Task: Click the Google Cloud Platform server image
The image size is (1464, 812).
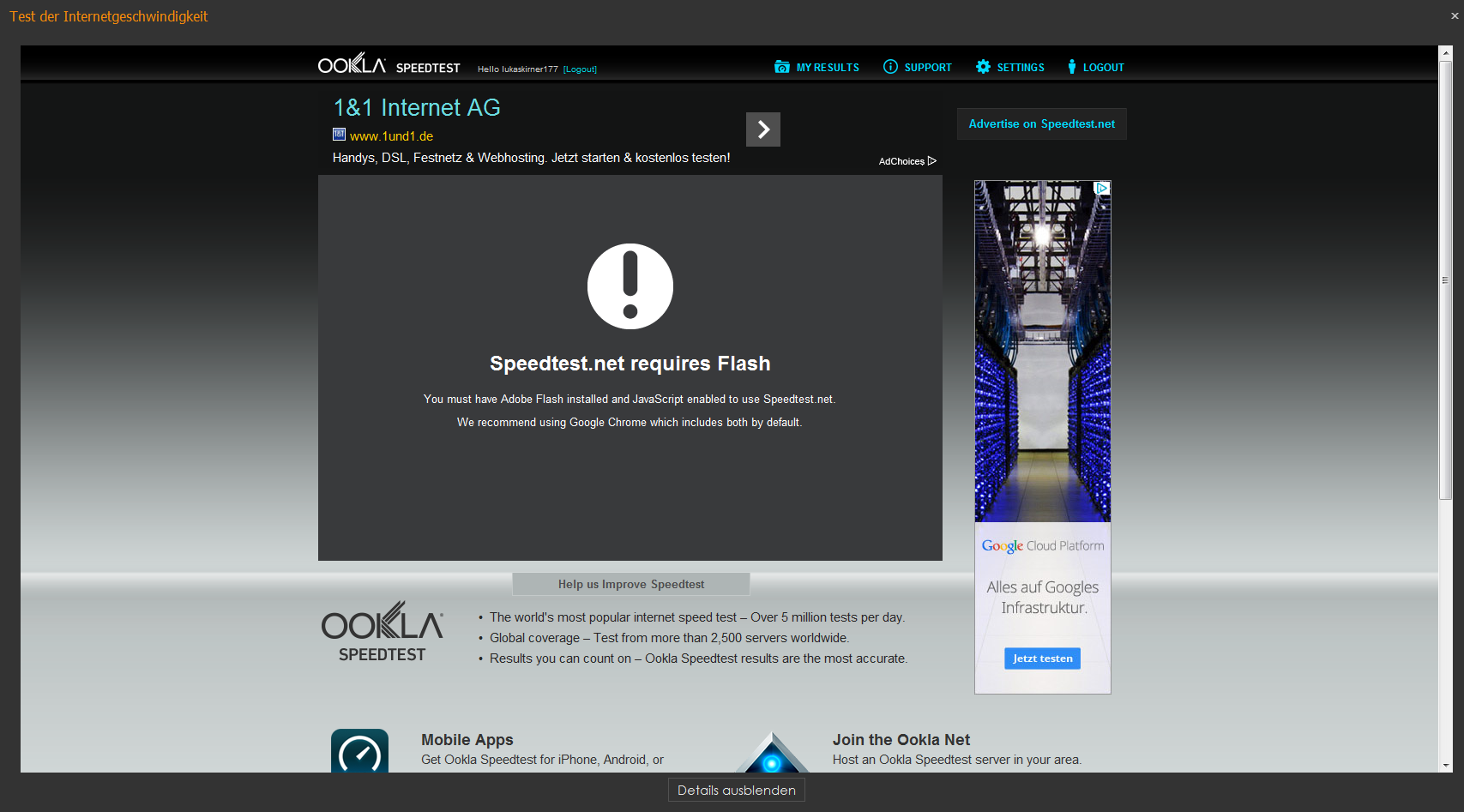Action: (1043, 352)
